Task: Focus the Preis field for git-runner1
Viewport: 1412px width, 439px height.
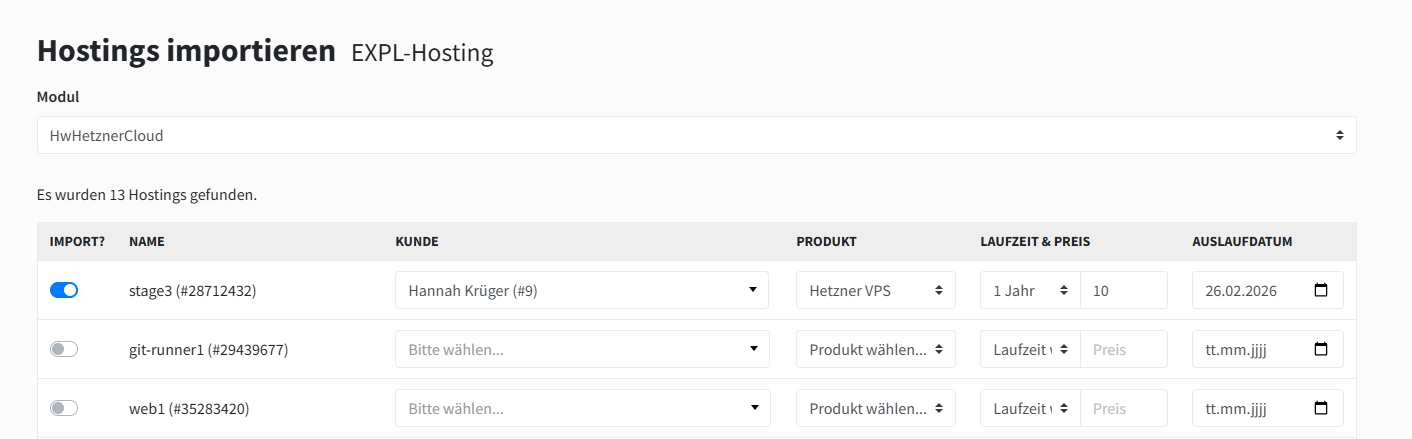Action: tap(1124, 349)
